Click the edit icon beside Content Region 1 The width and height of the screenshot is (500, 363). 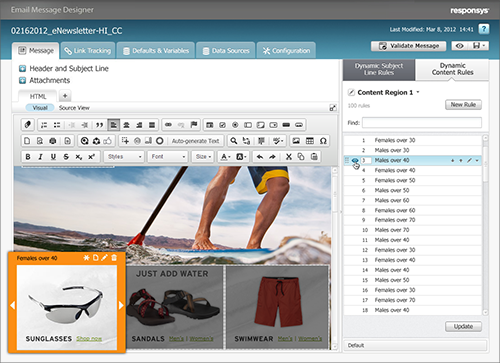351,92
